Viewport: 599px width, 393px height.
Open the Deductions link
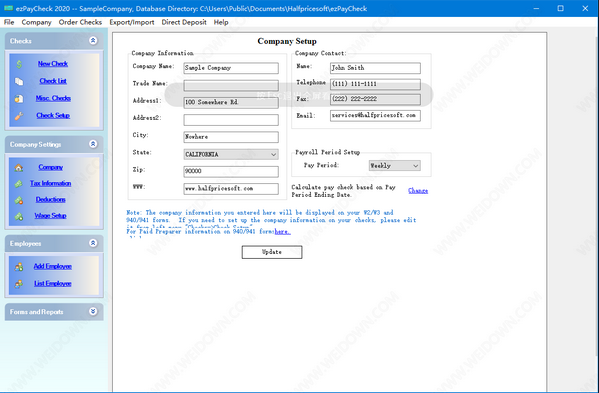50,199
